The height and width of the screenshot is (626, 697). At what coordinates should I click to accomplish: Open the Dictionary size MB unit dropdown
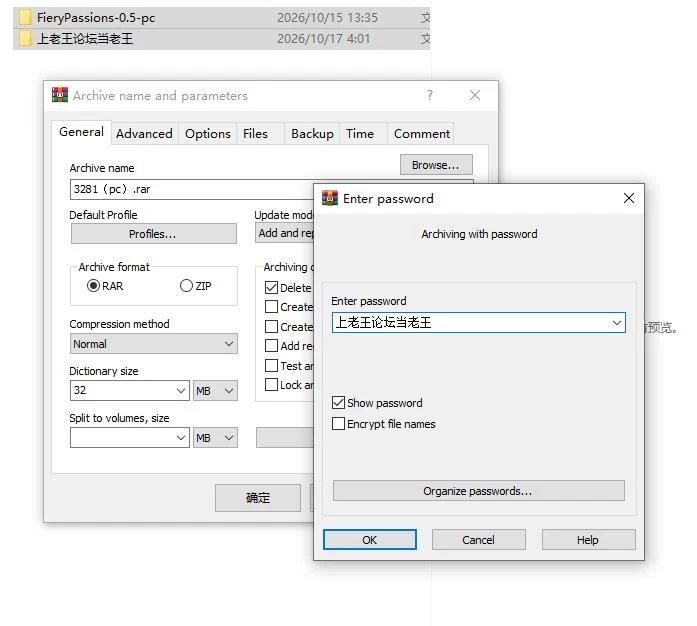(x=215, y=391)
